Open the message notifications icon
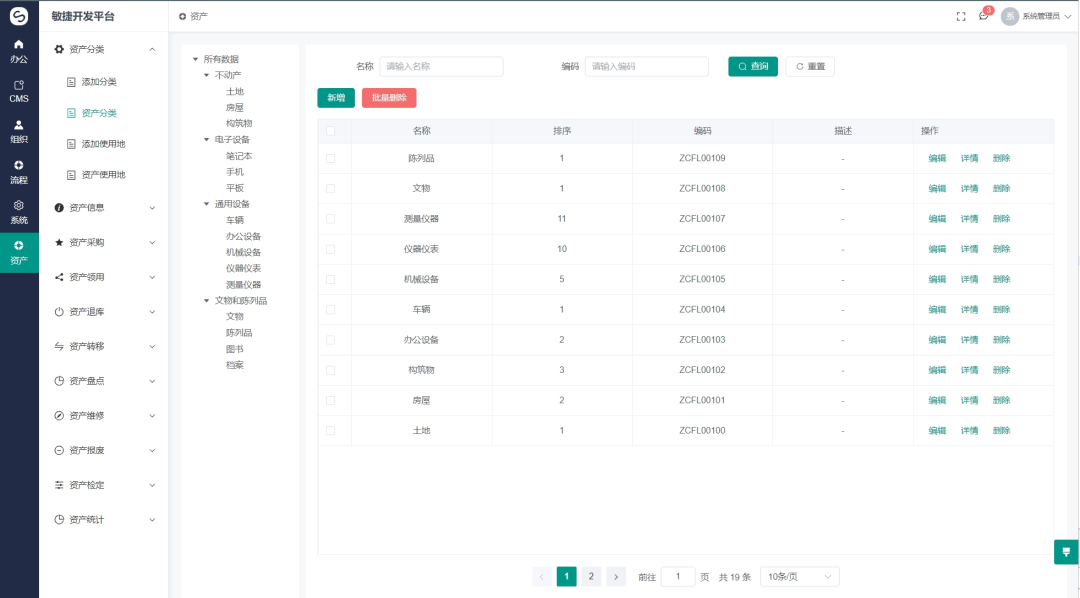This screenshot has height=598, width=1080. 983,16
